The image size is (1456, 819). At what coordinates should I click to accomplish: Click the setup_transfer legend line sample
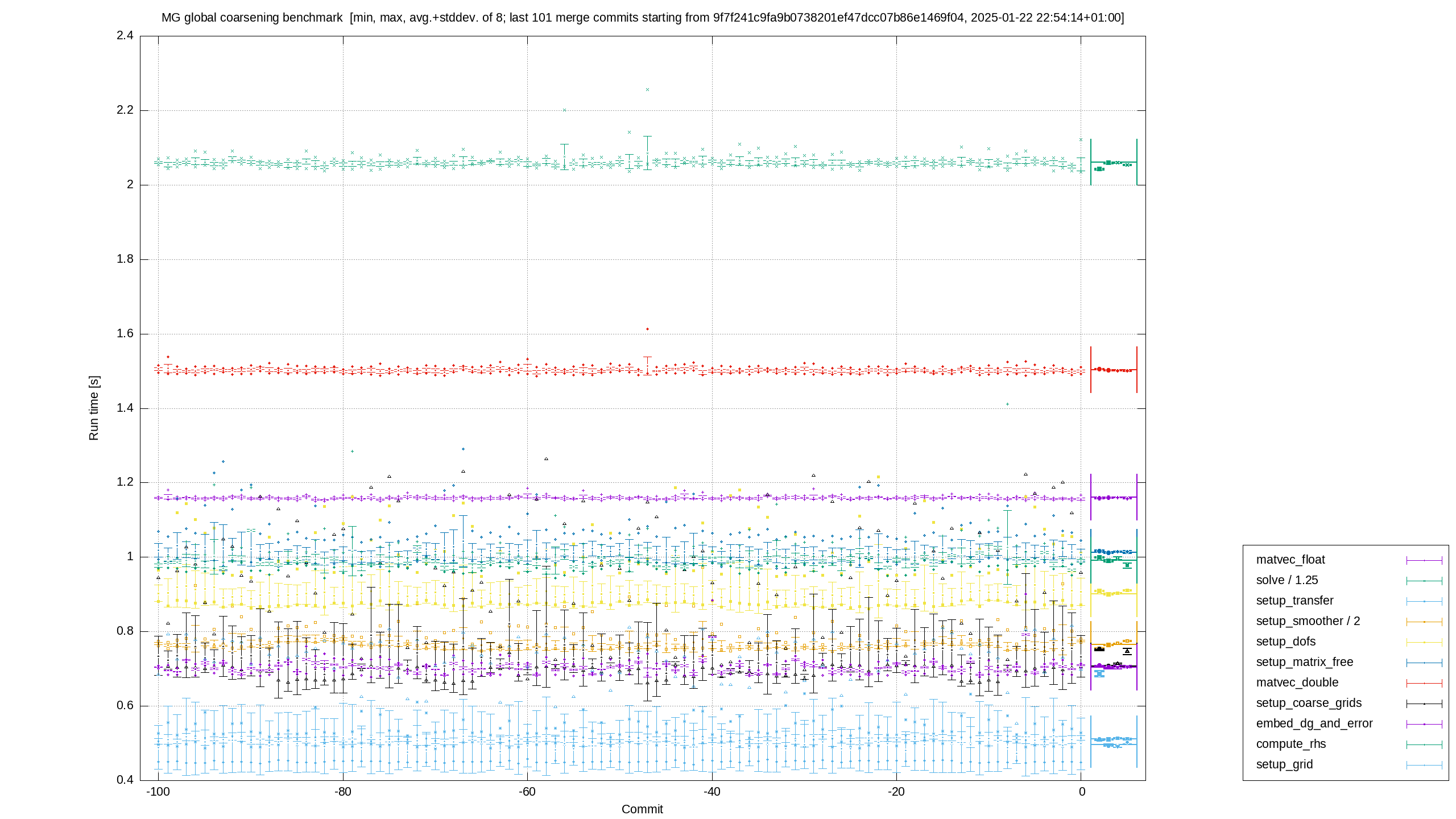point(1424,601)
